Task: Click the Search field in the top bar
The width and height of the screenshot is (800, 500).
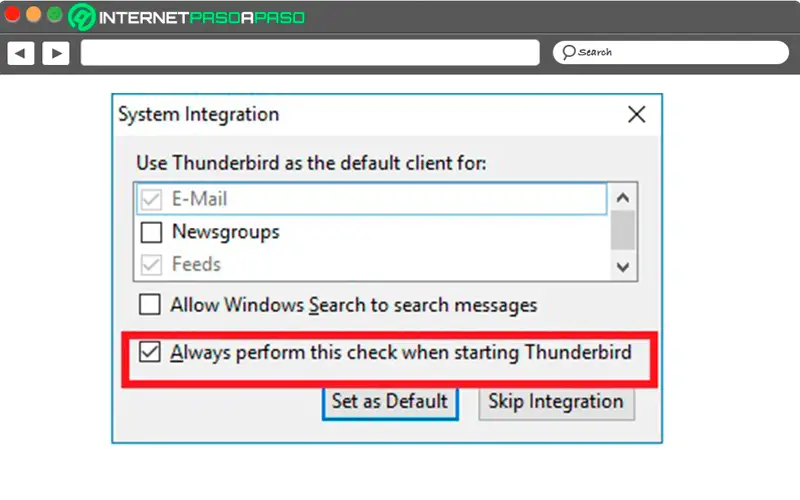Action: pos(670,53)
